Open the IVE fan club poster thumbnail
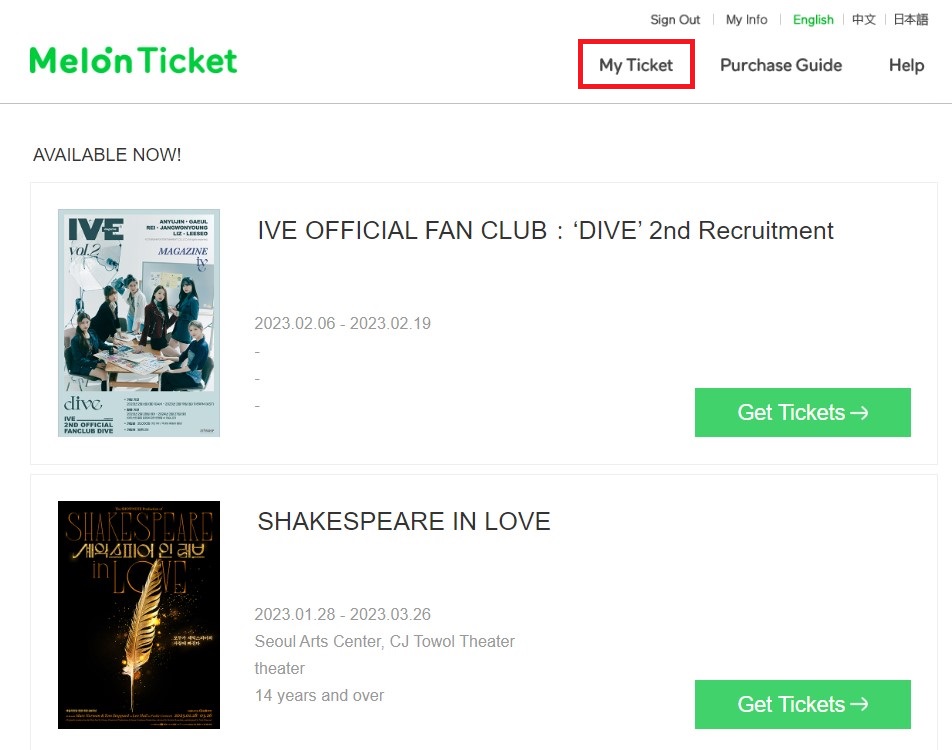 (139, 323)
